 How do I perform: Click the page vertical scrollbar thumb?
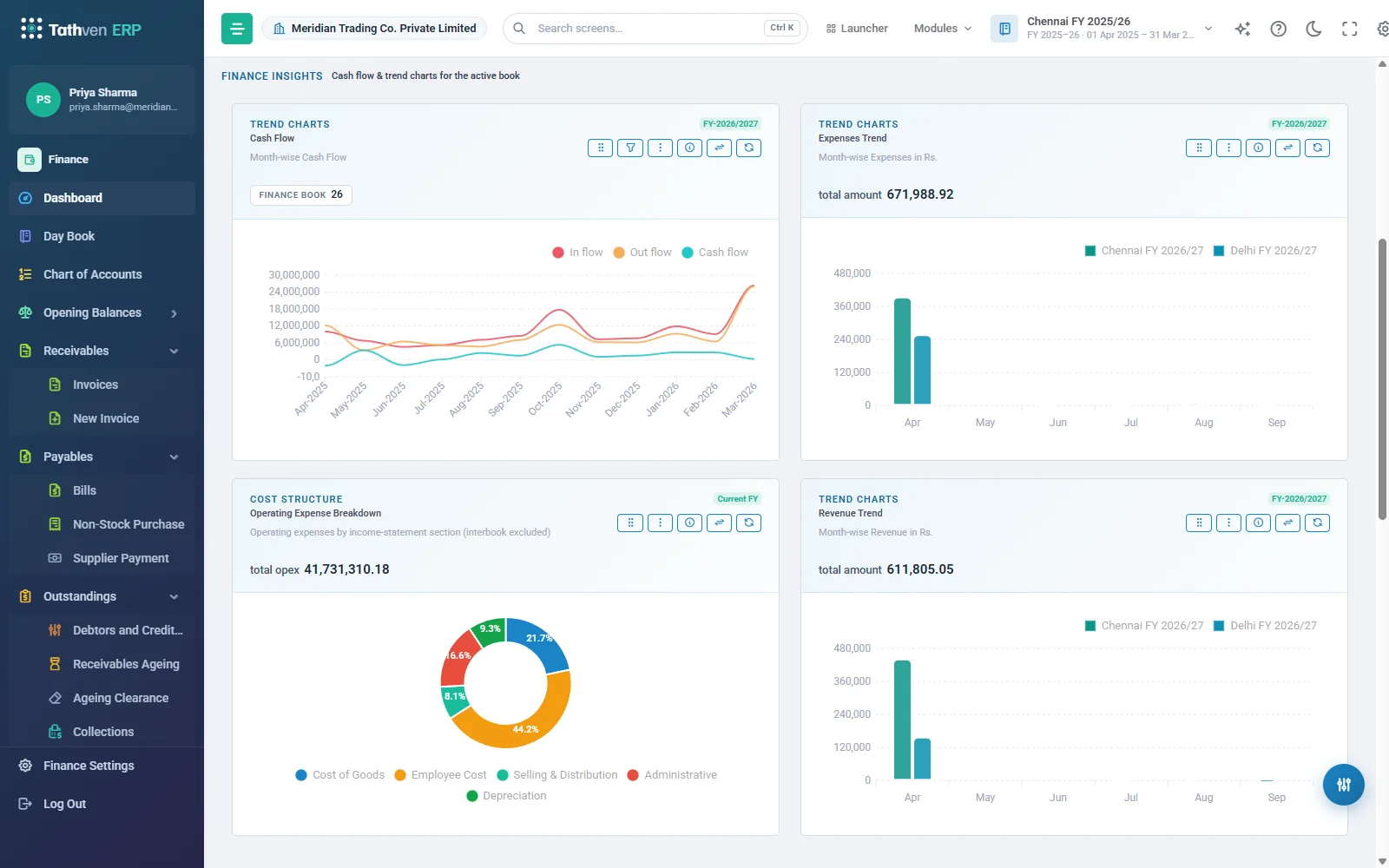click(1382, 379)
